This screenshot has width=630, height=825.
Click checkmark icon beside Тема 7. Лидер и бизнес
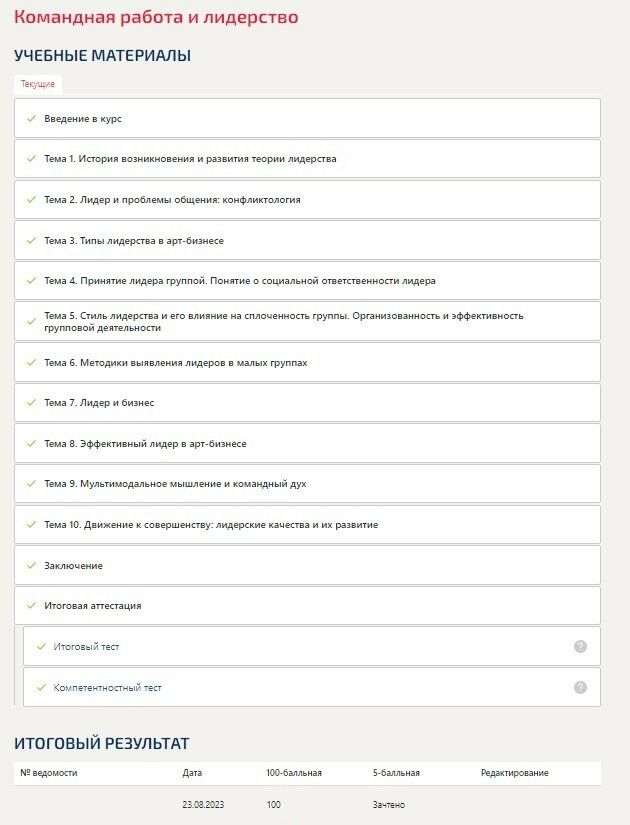pyautogui.click(x=31, y=402)
